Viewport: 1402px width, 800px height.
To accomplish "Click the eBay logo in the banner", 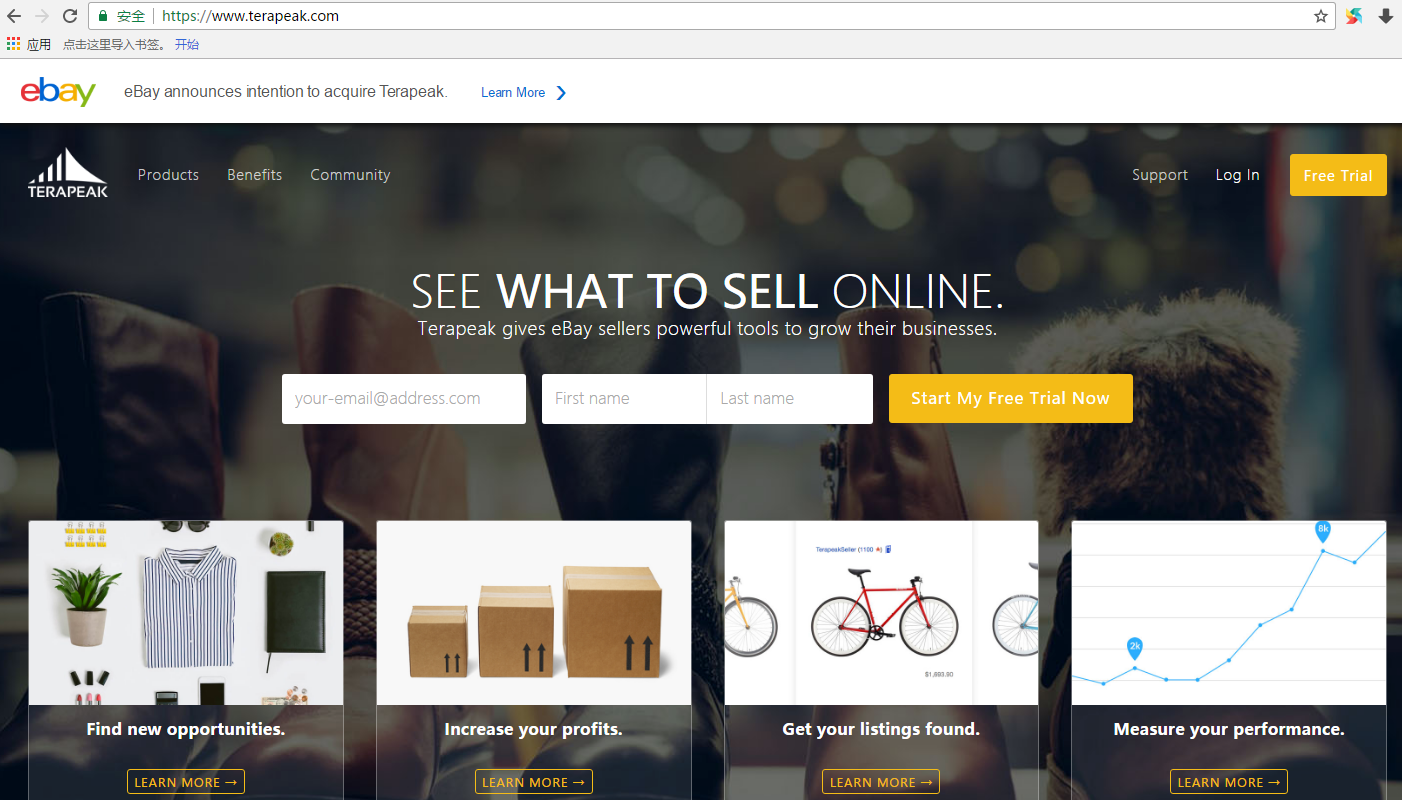I will (58, 92).
